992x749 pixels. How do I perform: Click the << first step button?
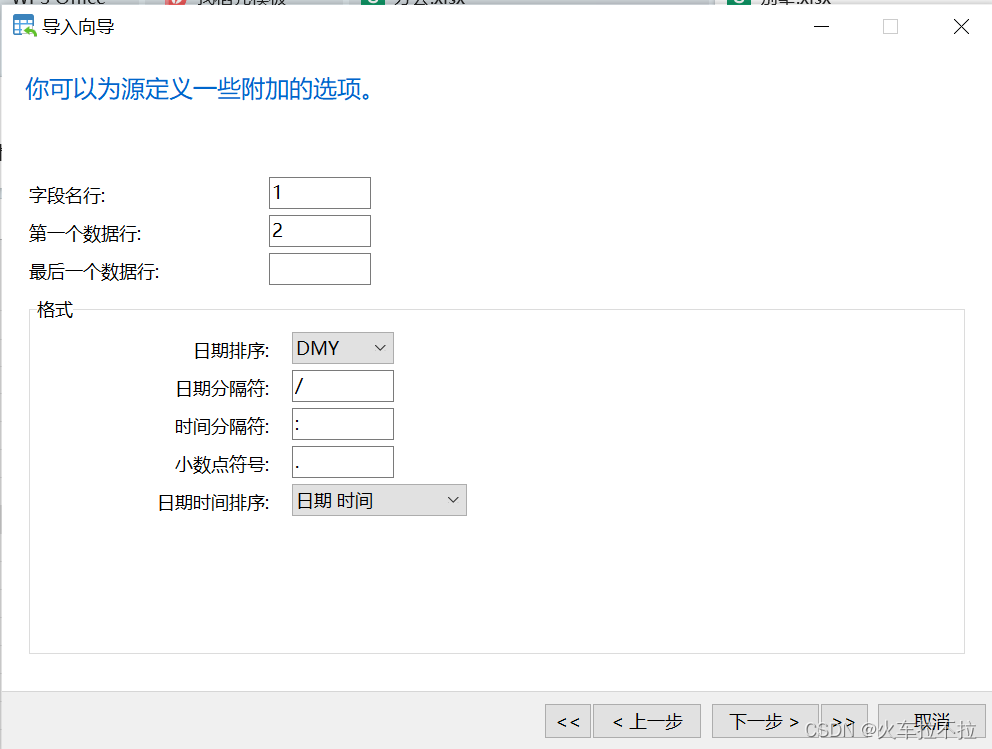coord(567,721)
